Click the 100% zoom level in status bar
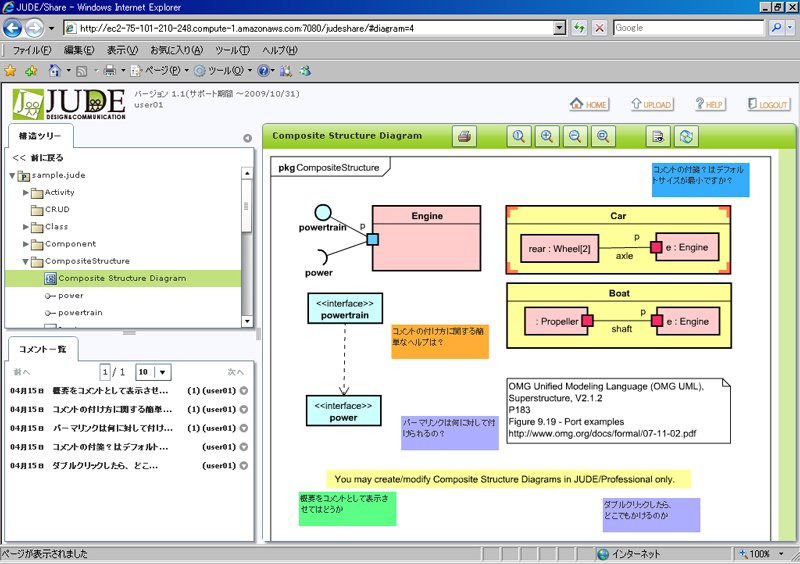Screen dimensions: 800x564 (759, 554)
